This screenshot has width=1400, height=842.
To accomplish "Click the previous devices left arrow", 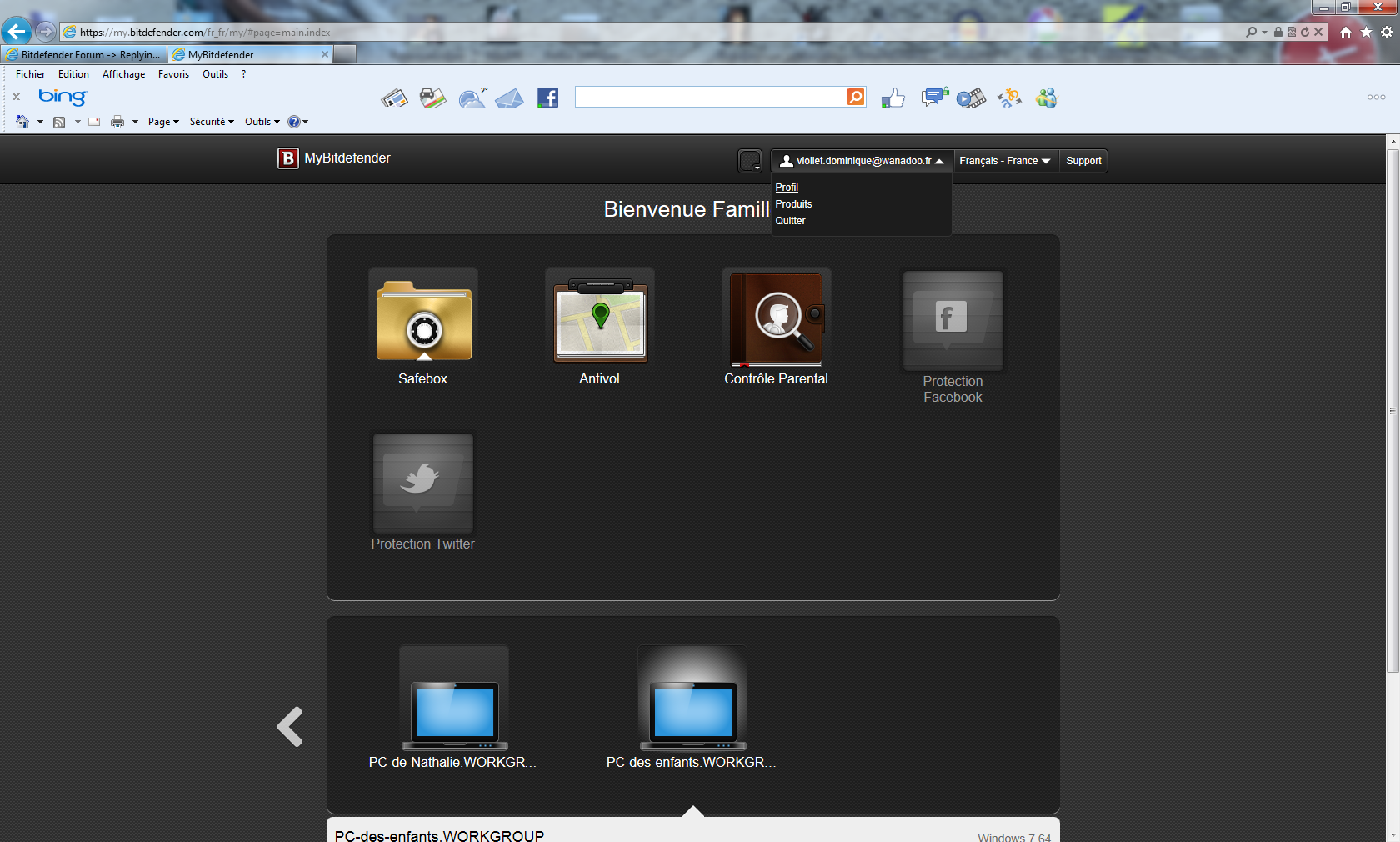I will [290, 727].
